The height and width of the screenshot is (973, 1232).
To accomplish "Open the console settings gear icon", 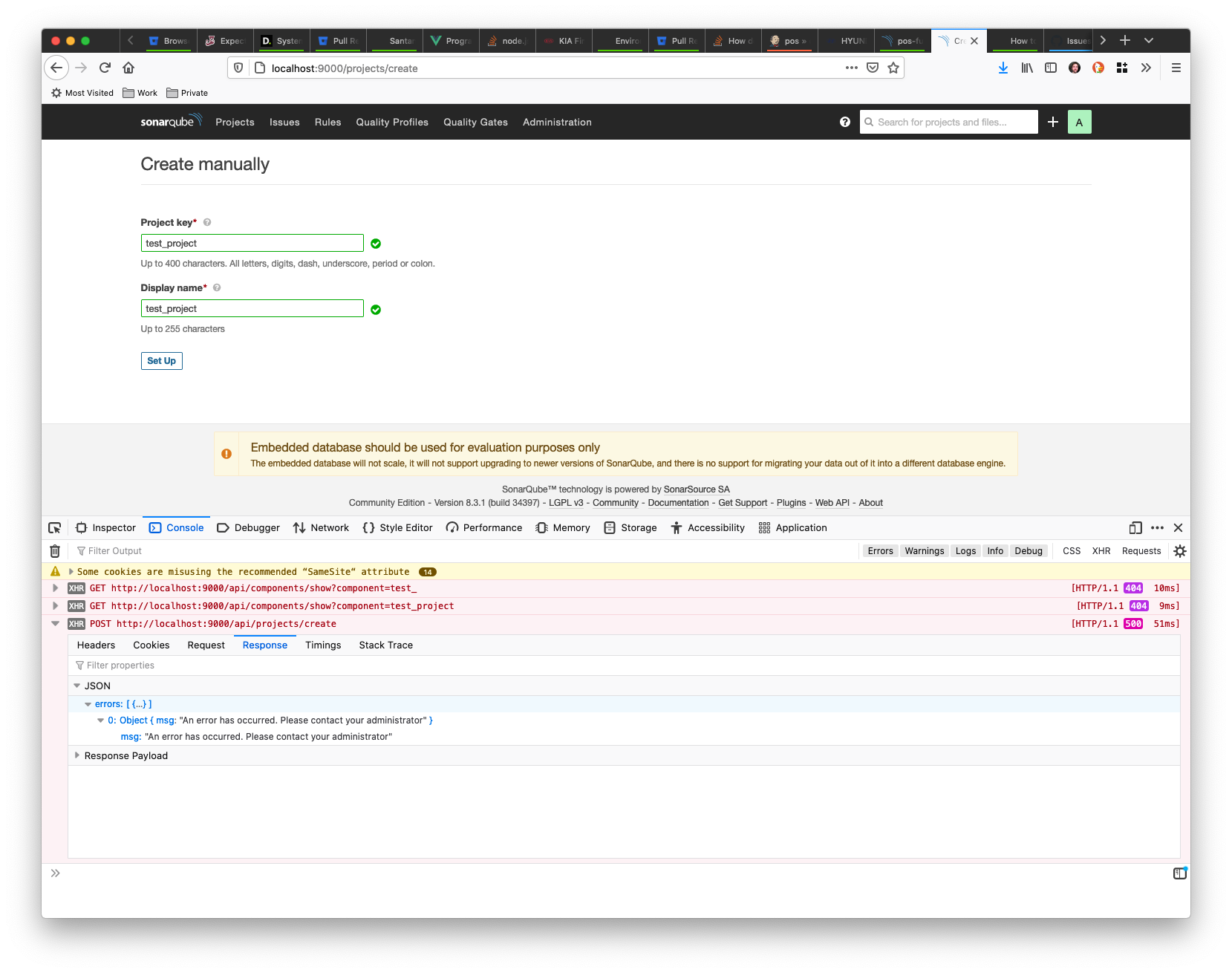I will 1180,551.
